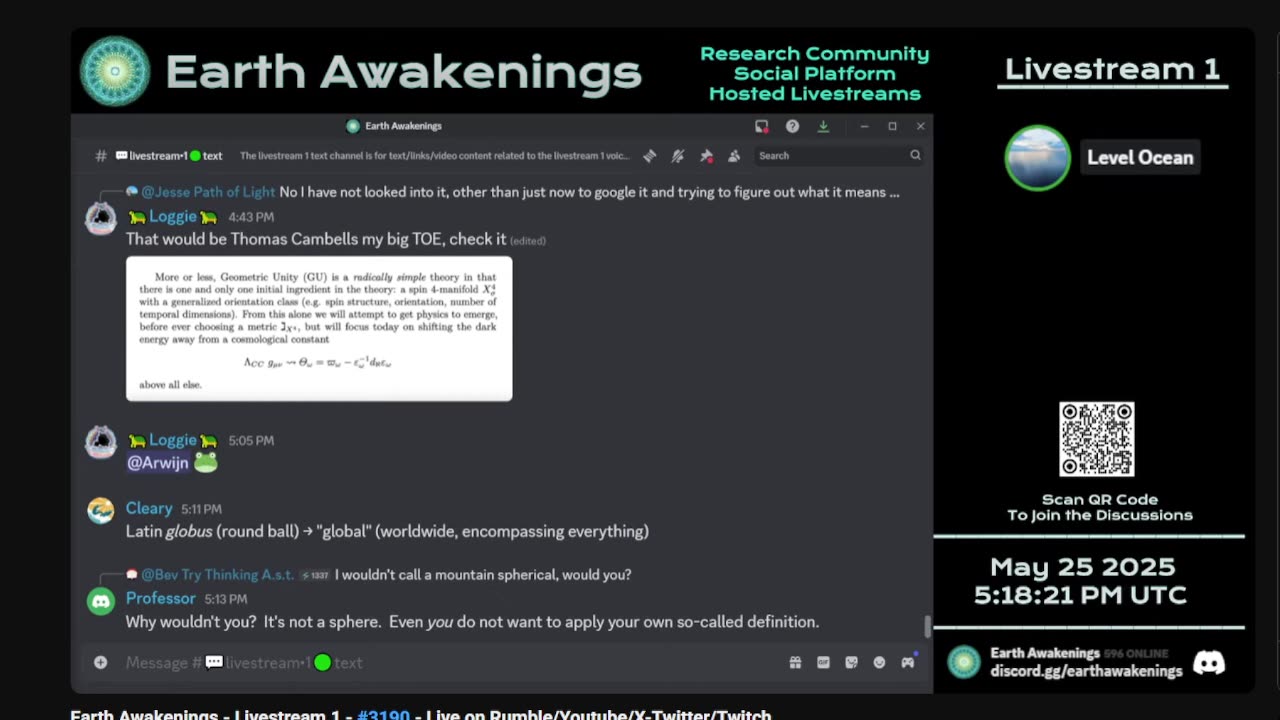Click the 5:18:21 PM UTC timestamp text

[1080, 595]
